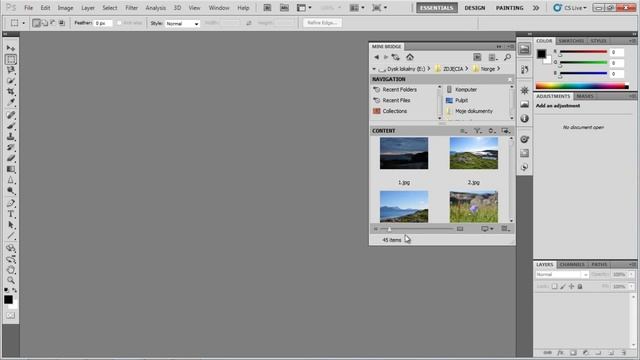Show more workspaces with double chevron
The height and width of the screenshot is (360, 640).
pos(536,8)
